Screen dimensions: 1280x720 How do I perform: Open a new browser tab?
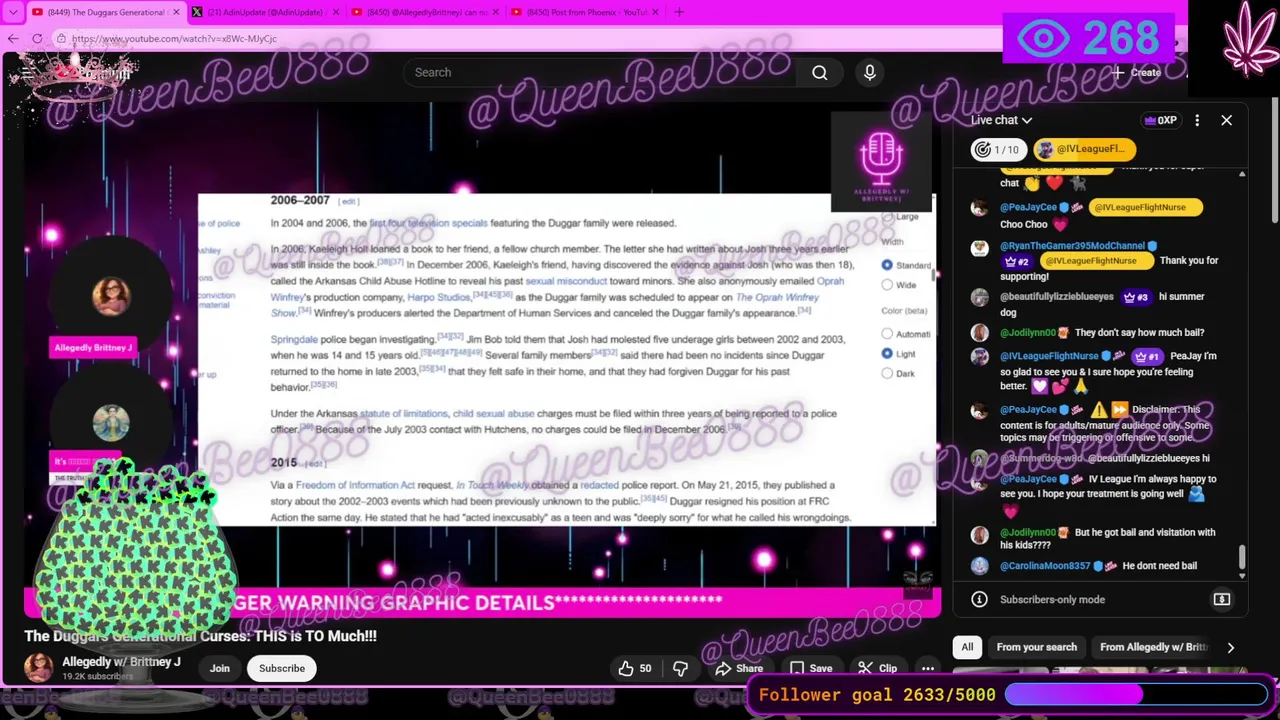pyautogui.click(x=679, y=12)
